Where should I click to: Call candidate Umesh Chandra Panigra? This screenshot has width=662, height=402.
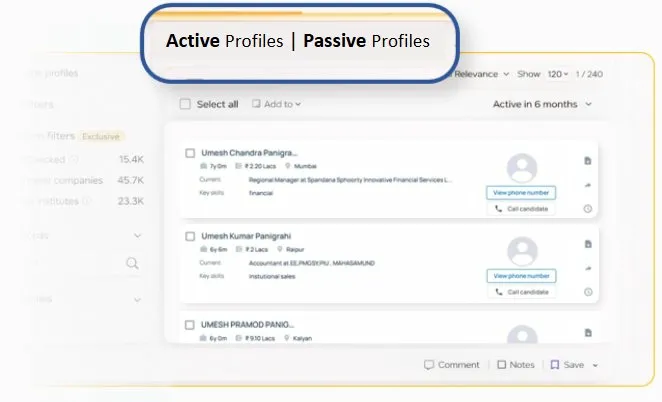tap(521, 209)
